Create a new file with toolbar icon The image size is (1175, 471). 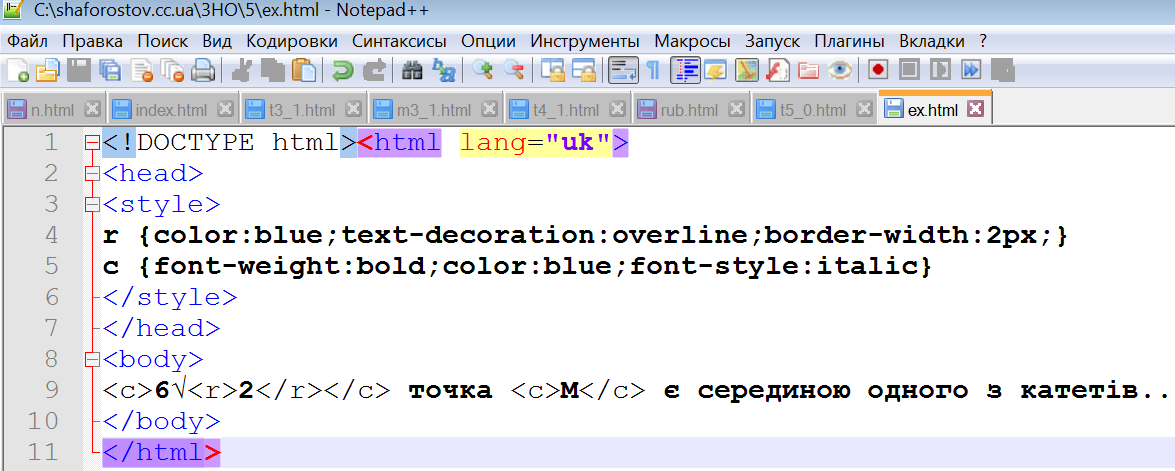17,70
